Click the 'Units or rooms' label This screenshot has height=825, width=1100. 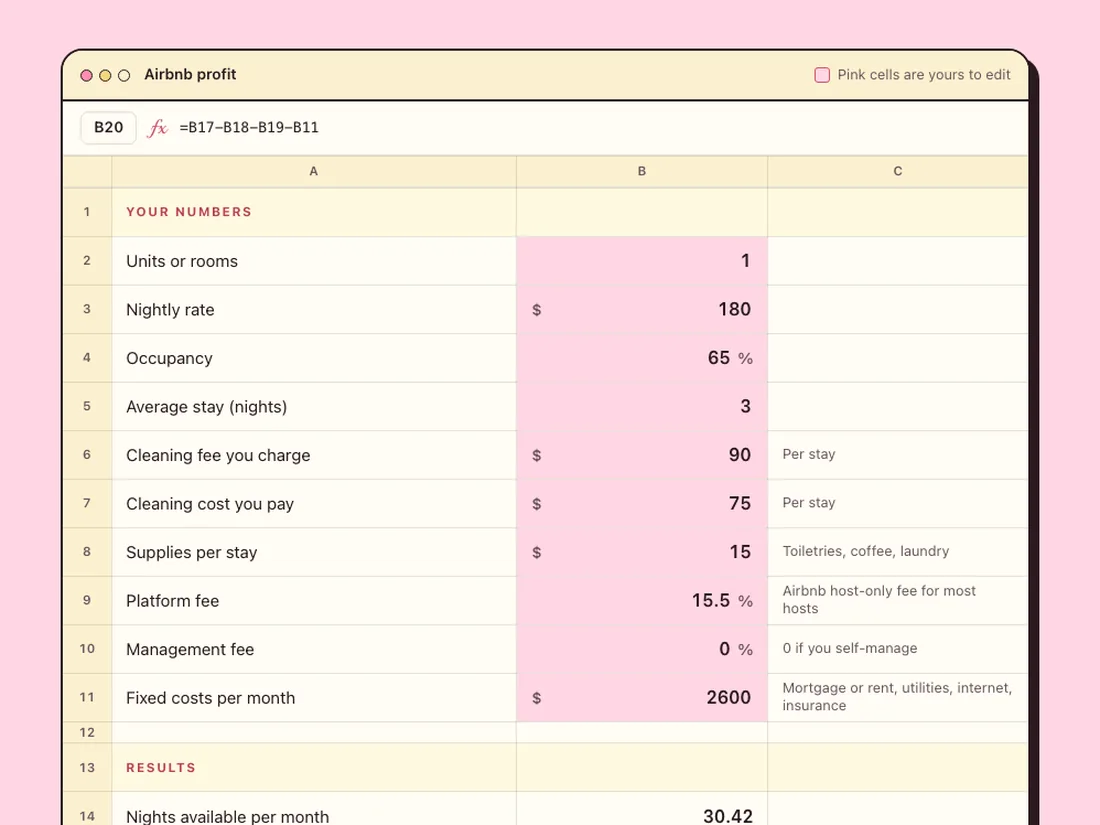182,261
